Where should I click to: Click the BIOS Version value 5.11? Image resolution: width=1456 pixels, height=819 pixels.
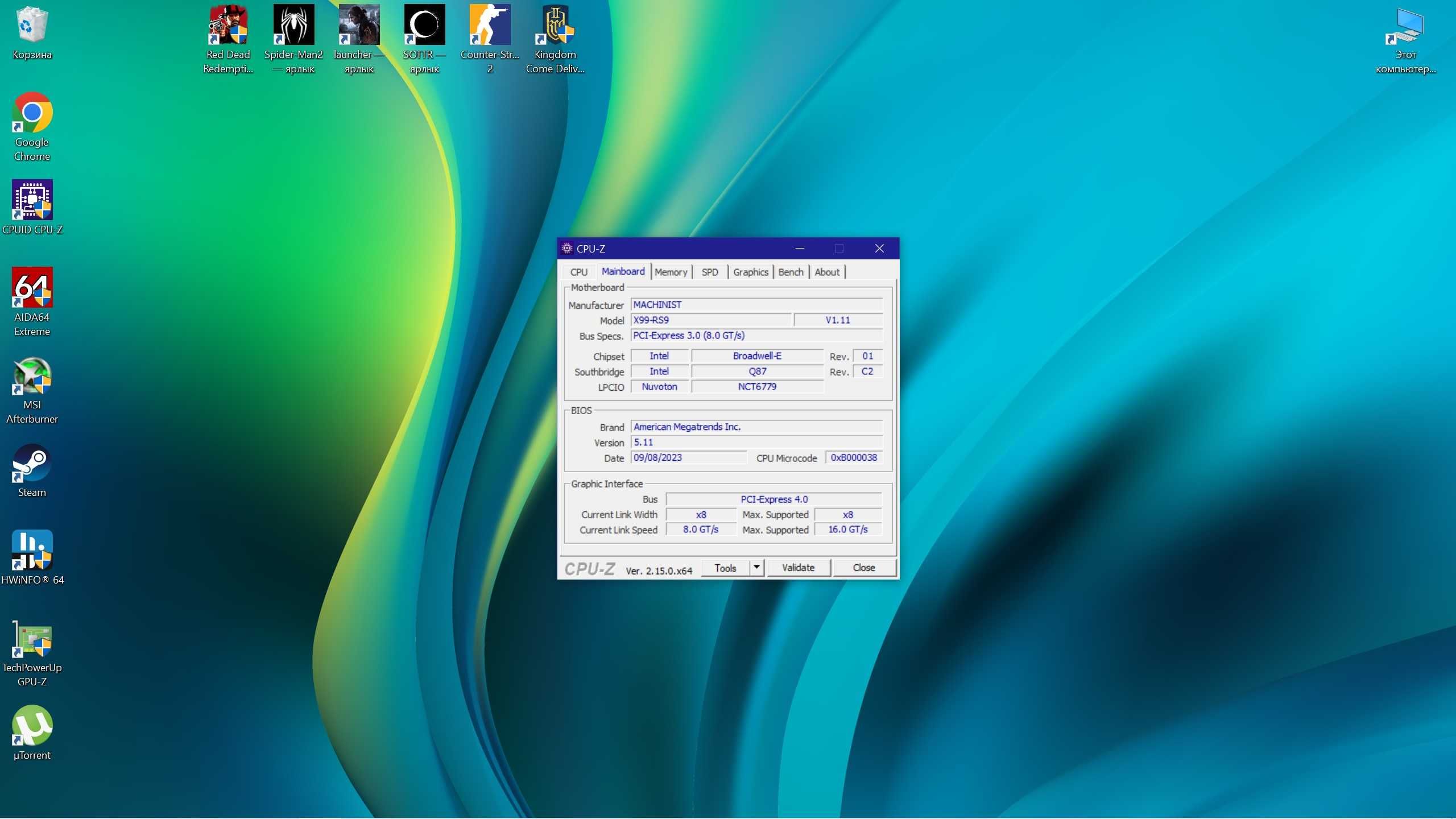click(x=756, y=442)
